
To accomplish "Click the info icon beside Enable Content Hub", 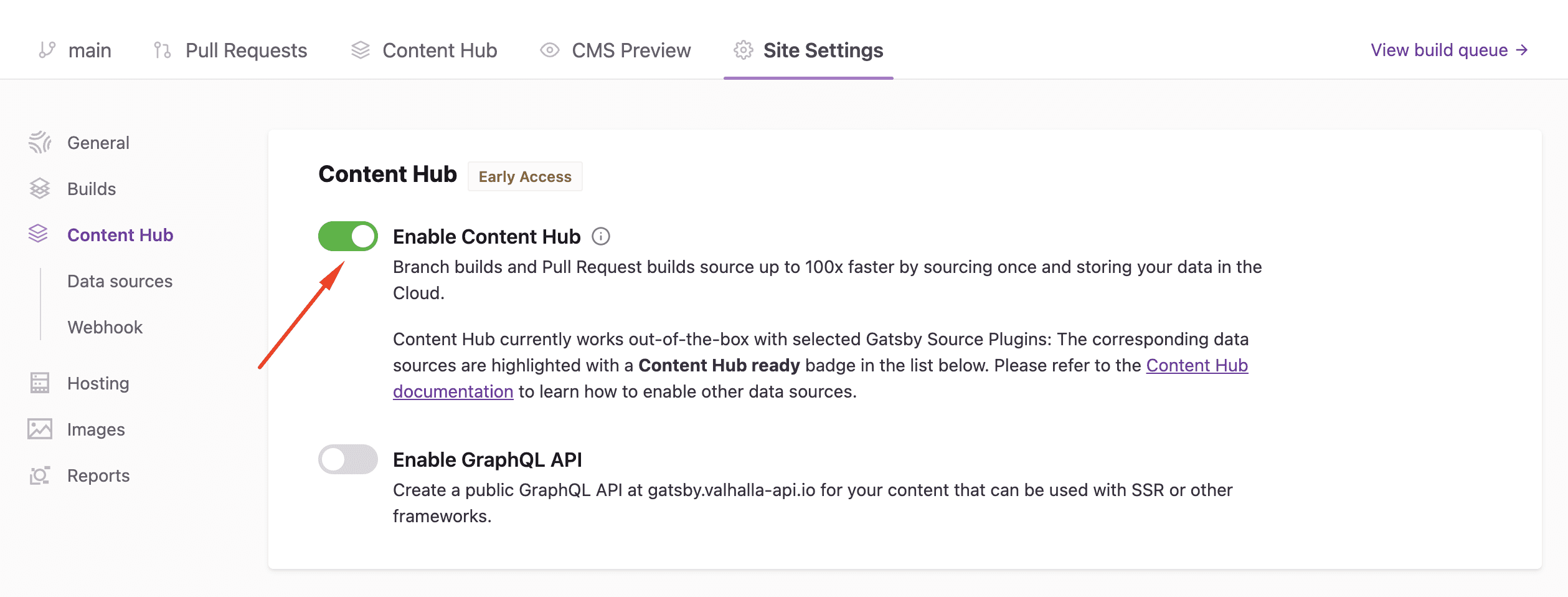I will pos(601,237).
